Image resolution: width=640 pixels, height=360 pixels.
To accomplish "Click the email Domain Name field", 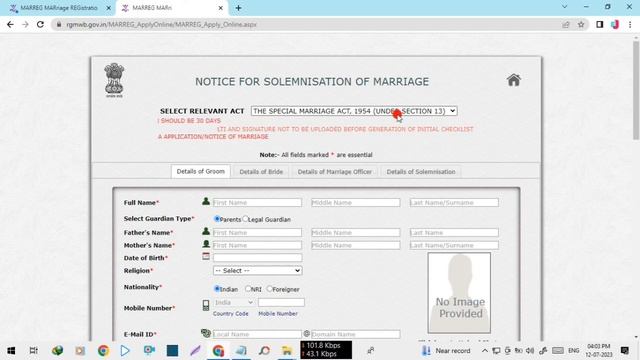I will click(x=356, y=334).
